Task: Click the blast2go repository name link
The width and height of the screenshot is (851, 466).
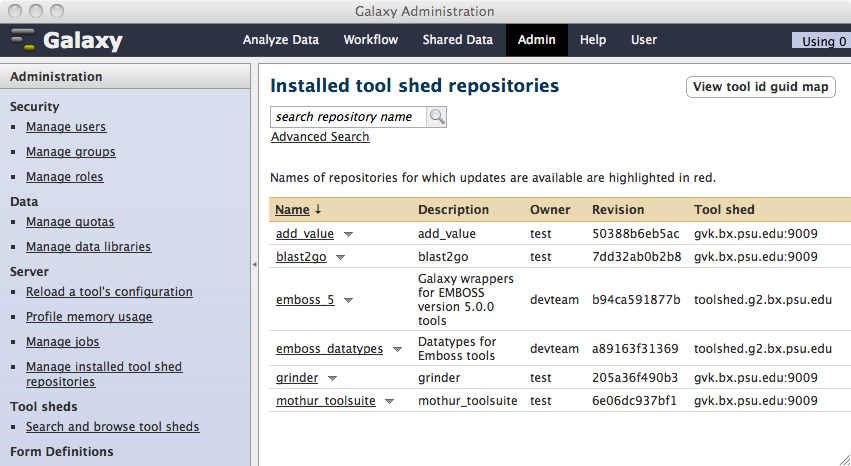Action: tap(301, 257)
